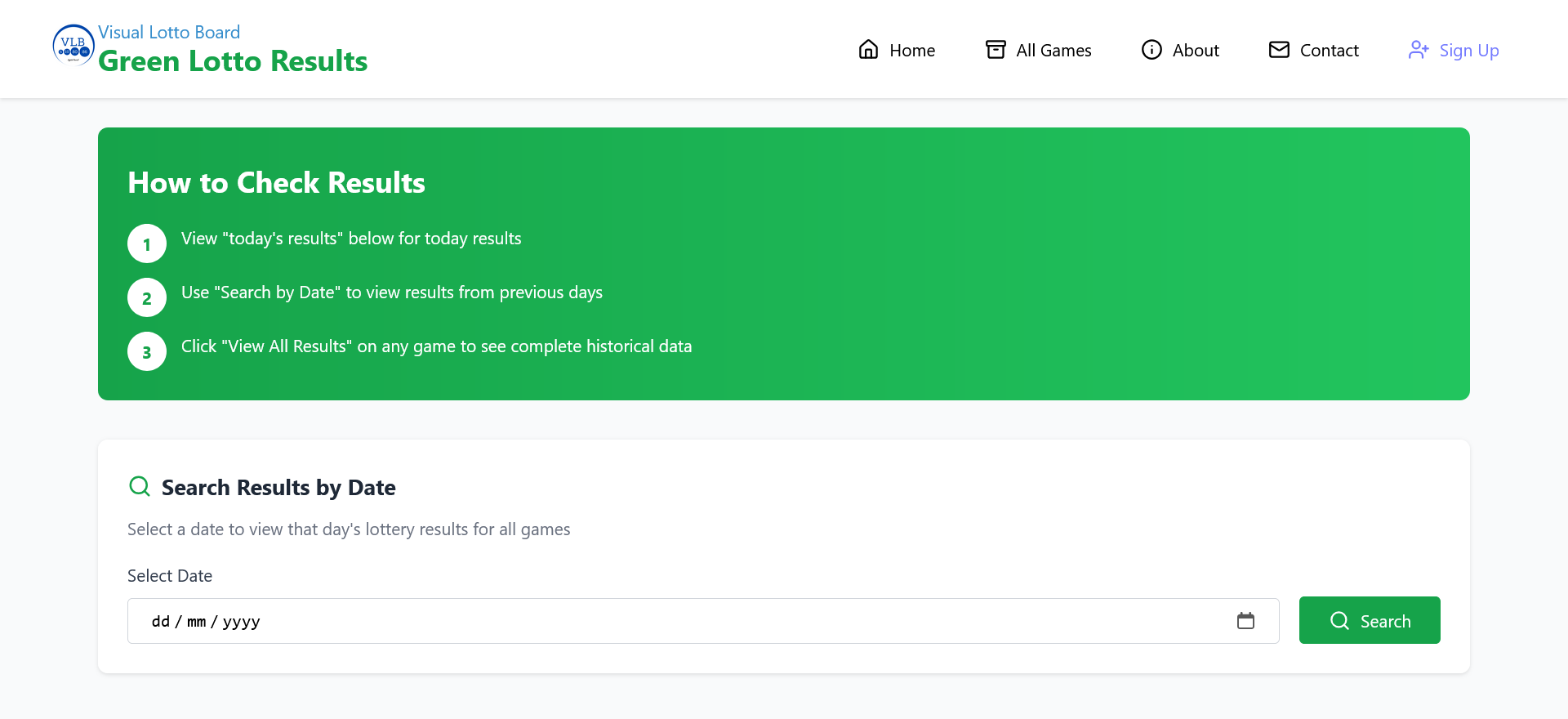Click the Sign Up link

tap(1454, 50)
